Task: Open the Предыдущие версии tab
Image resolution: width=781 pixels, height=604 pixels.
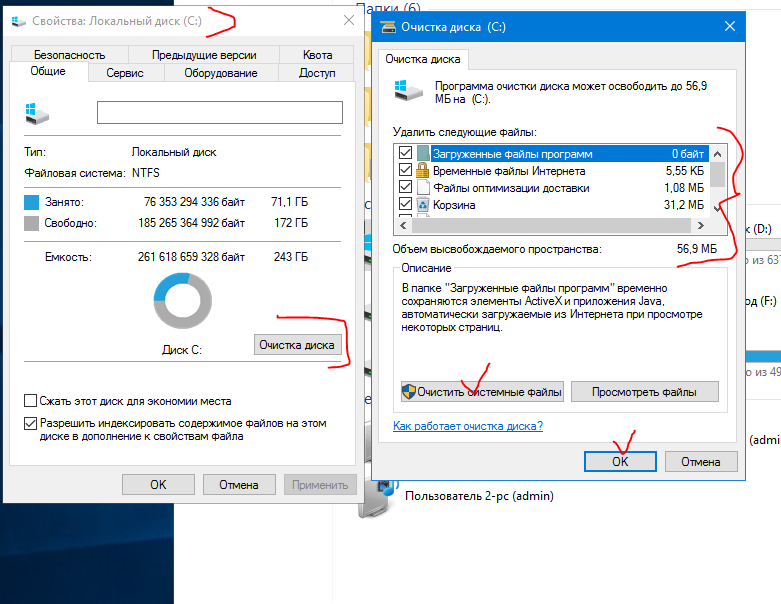Action: (x=204, y=55)
